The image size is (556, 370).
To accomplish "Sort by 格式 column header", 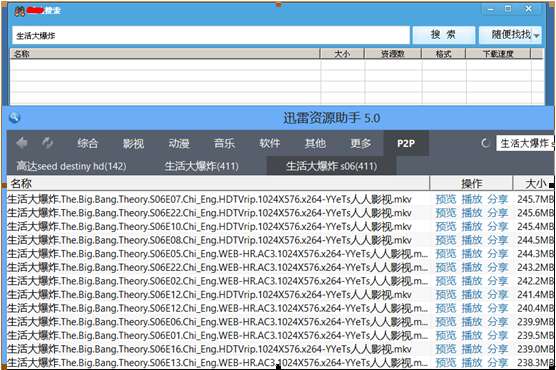I will [443, 54].
